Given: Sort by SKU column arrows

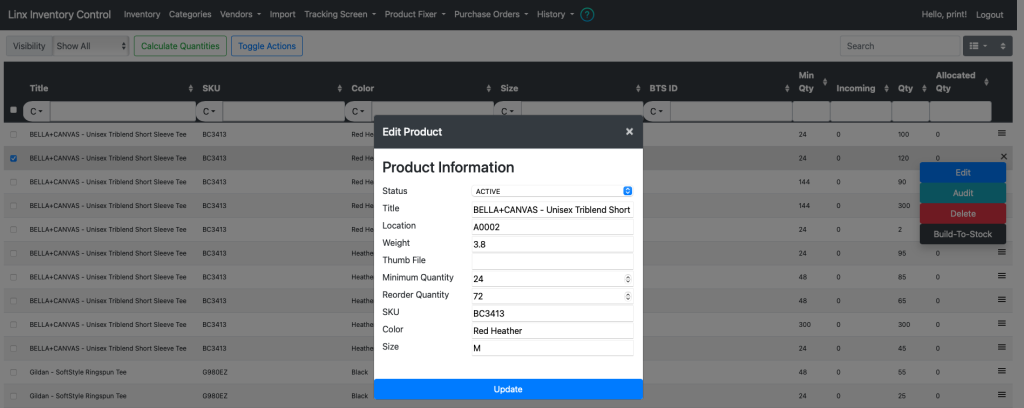Looking at the screenshot, I should pyautogui.click(x=340, y=88).
